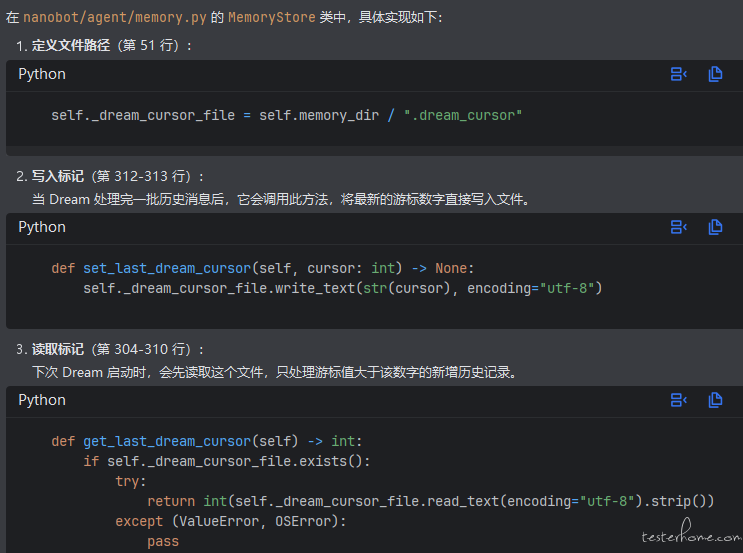
Task: Copy the get_last_dream_cursor code block
Action: click(715, 400)
